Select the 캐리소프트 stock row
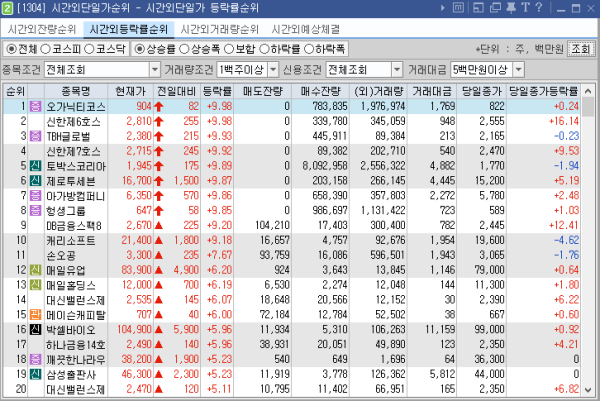Viewport: 600px width, 401px height. click(x=292, y=240)
